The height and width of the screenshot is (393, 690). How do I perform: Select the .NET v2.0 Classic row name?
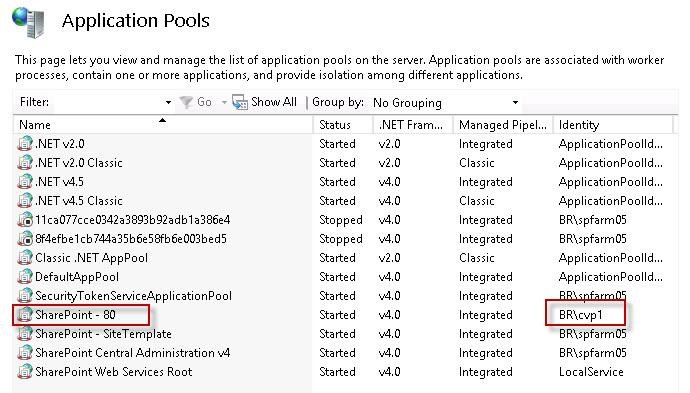click(x=79, y=163)
